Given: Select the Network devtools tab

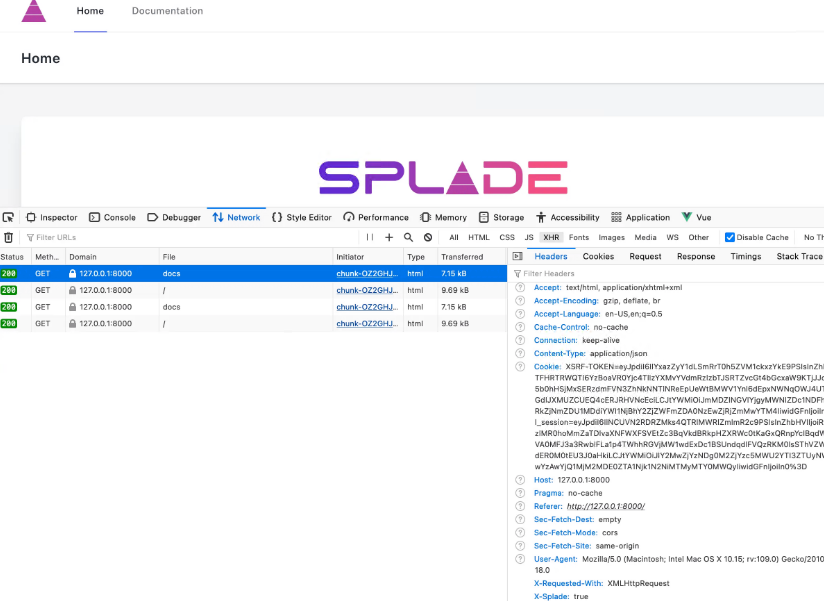Looking at the screenshot, I should pyautogui.click(x=236, y=217).
